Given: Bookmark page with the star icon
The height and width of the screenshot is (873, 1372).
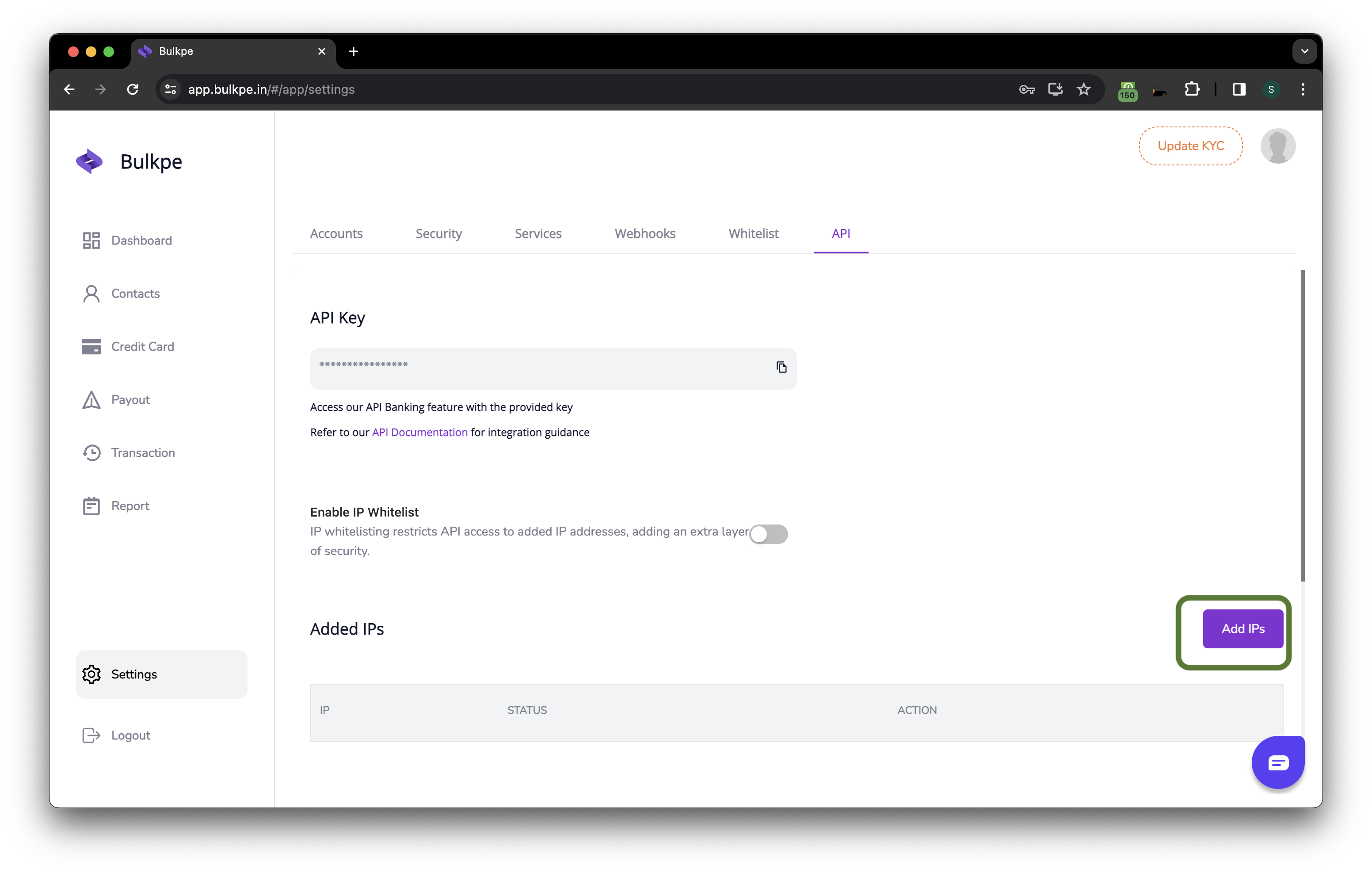Looking at the screenshot, I should click(1083, 89).
